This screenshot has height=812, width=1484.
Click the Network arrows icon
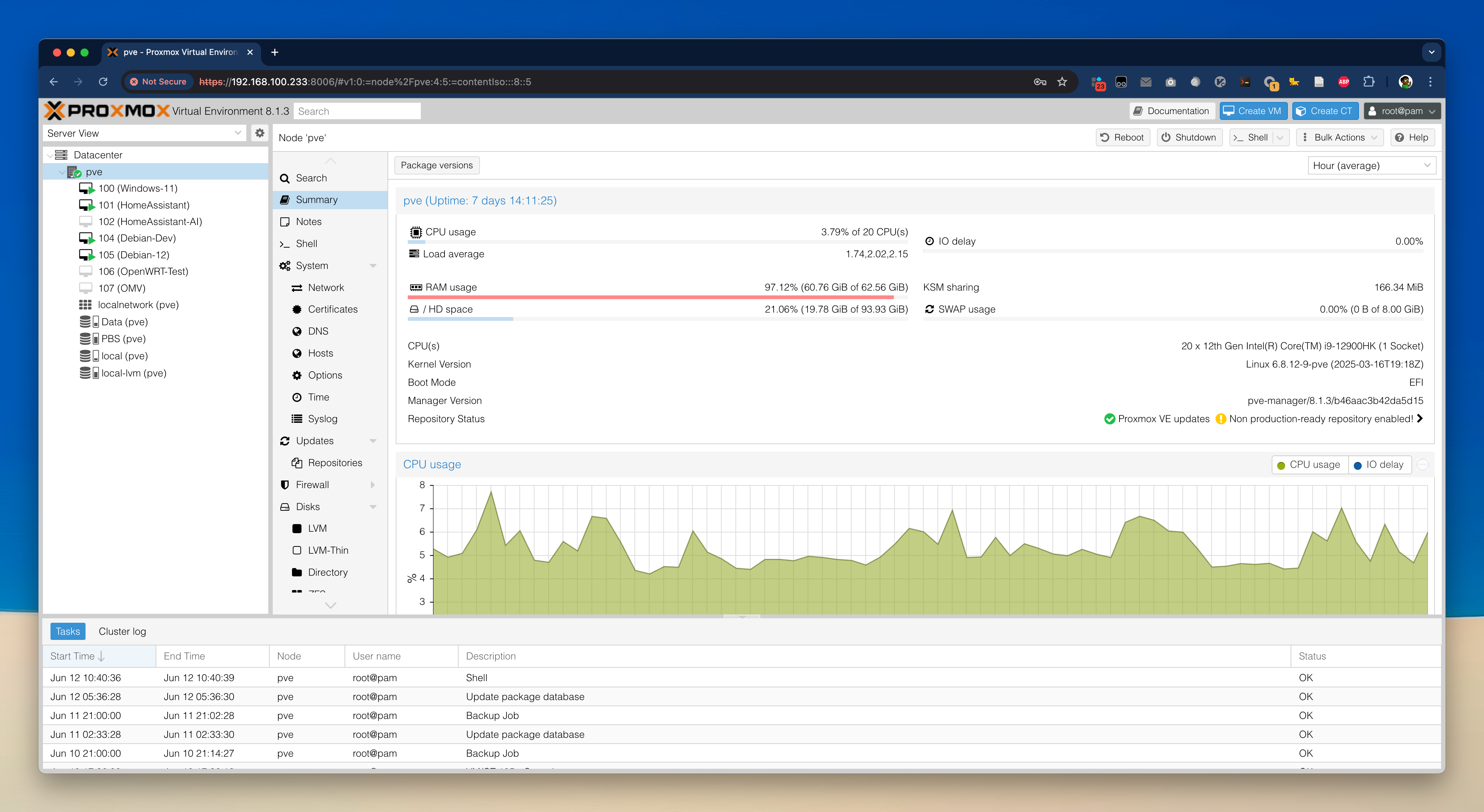point(297,287)
